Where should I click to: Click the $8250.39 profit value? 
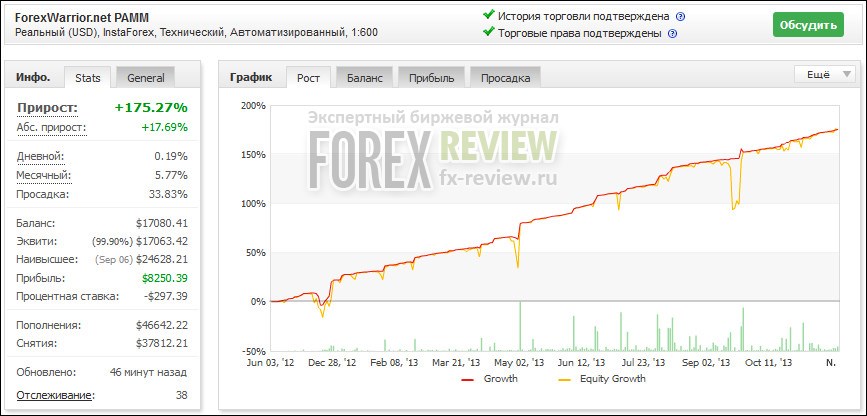pyautogui.click(x=164, y=278)
